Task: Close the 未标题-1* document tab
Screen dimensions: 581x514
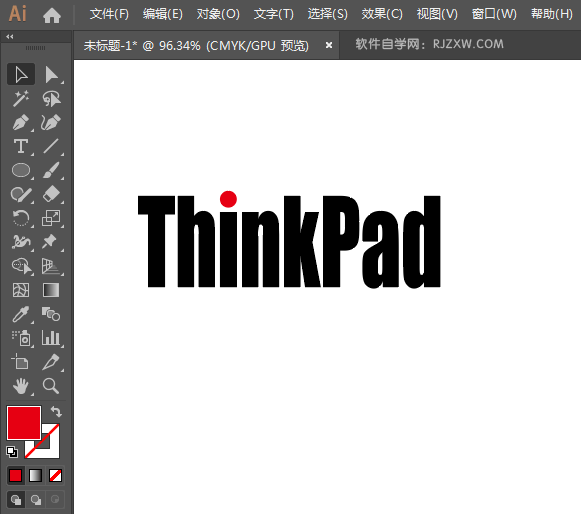Action: coord(329,45)
